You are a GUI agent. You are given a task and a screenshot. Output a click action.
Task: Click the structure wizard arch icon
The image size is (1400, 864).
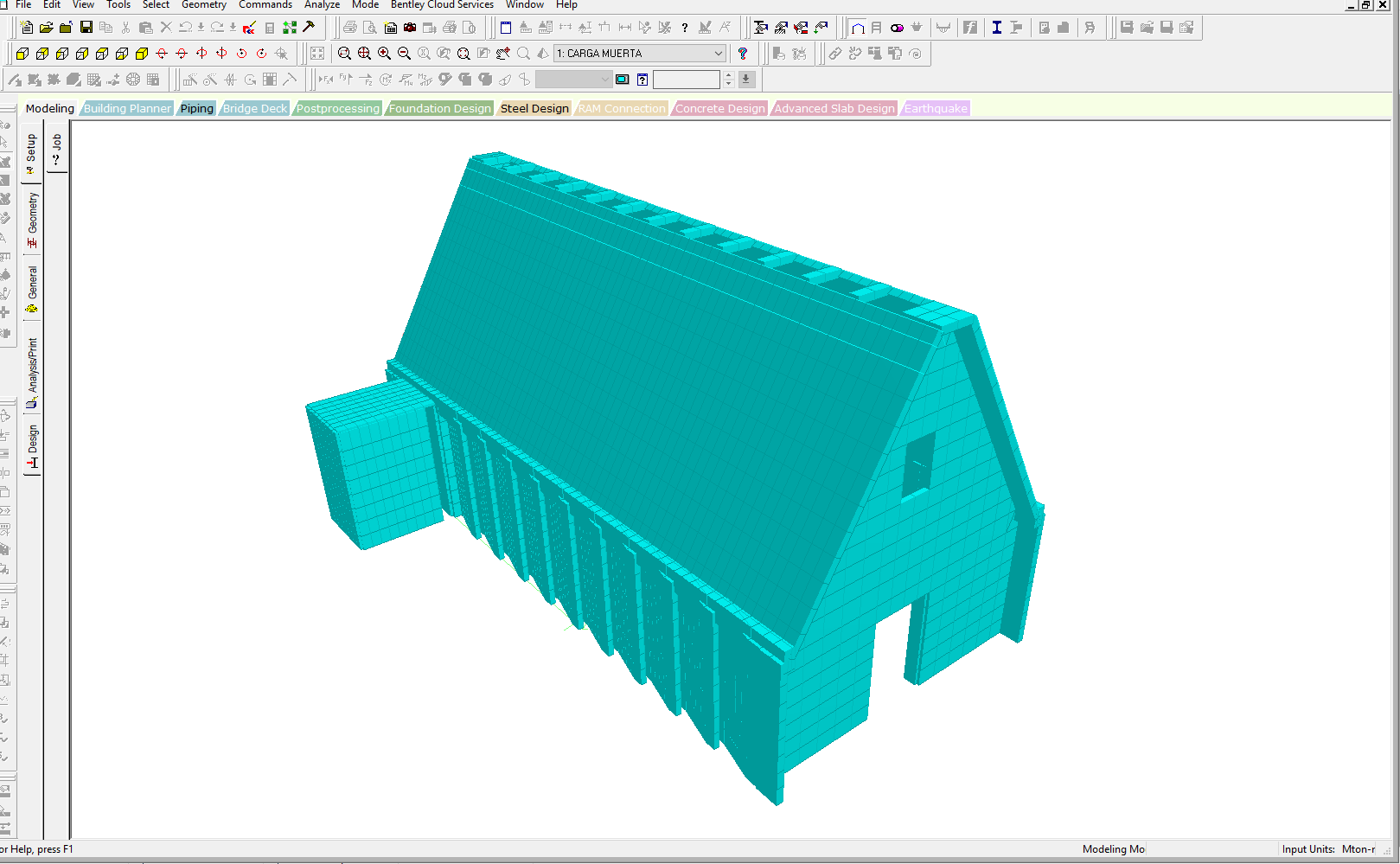(858, 28)
